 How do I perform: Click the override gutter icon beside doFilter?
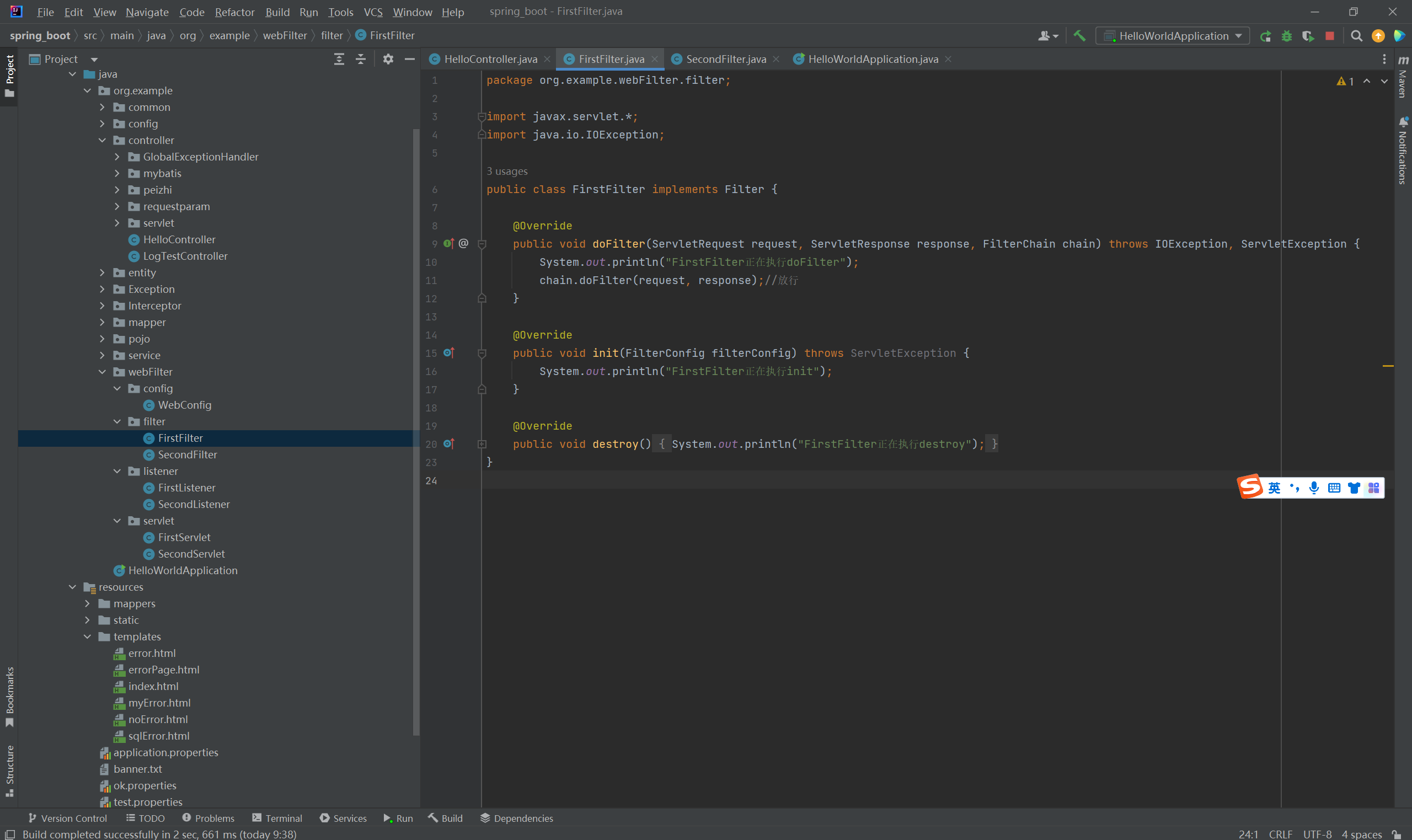tap(448, 243)
